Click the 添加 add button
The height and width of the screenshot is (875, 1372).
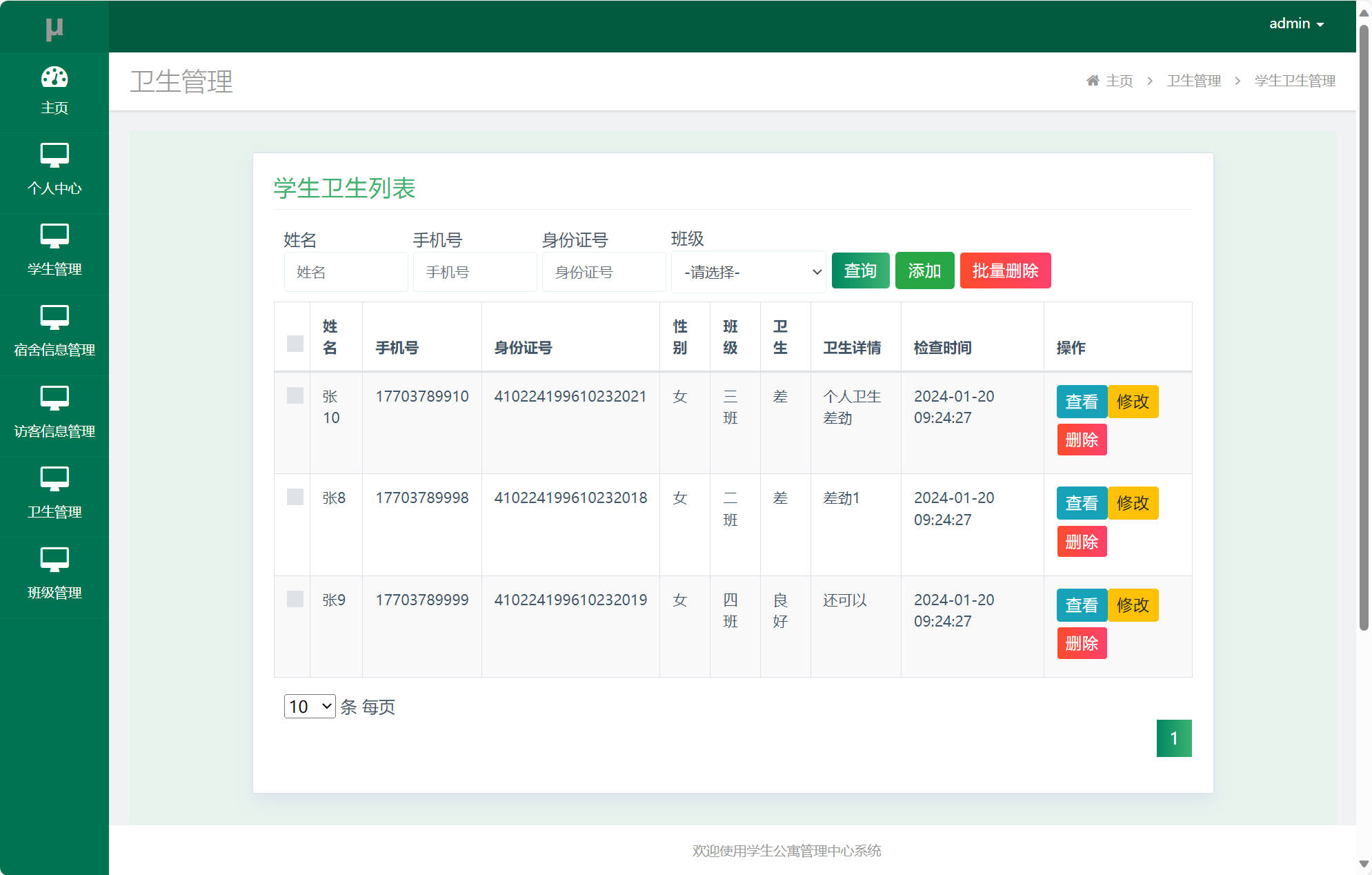924,271
